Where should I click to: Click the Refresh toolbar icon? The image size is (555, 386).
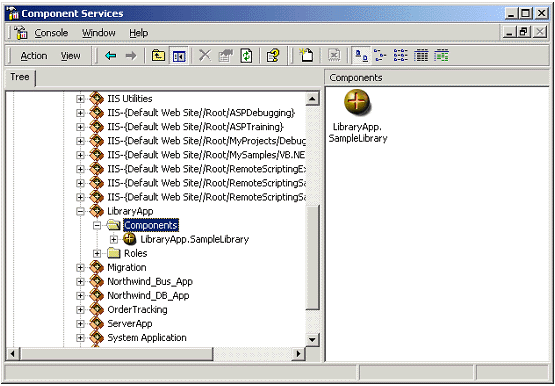point(246,56)
